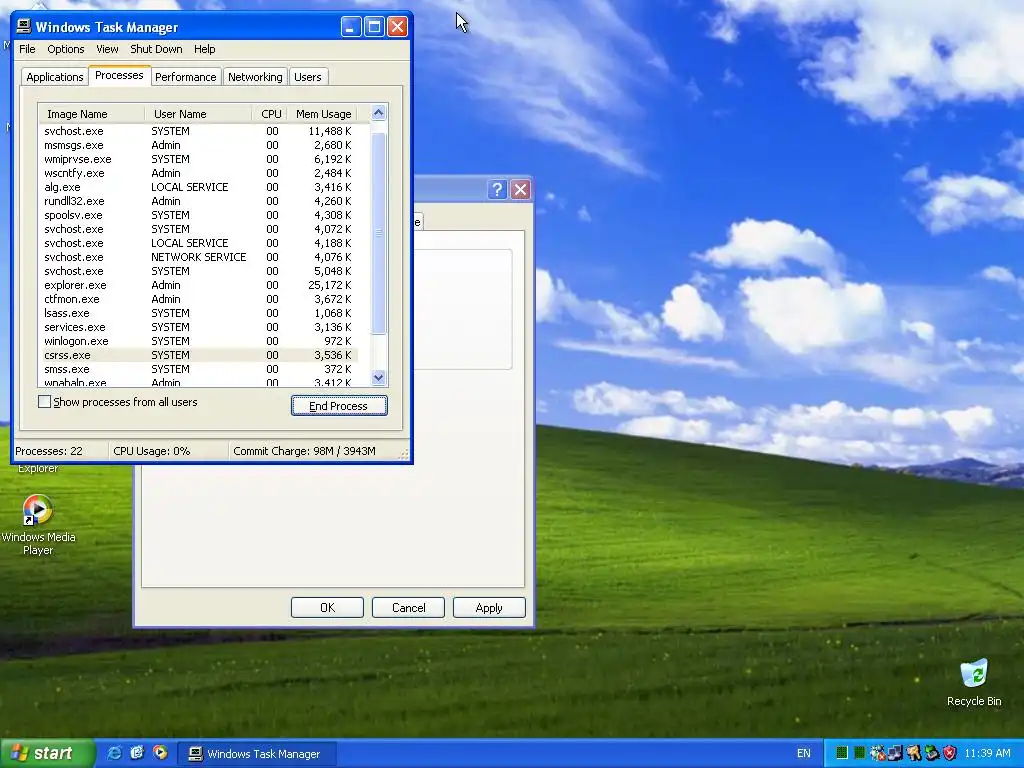Image resolution: width=1024 pixels, height=768 pixels.
Task: Open the Shut Down menu
Action: click(x=156, y=49)
